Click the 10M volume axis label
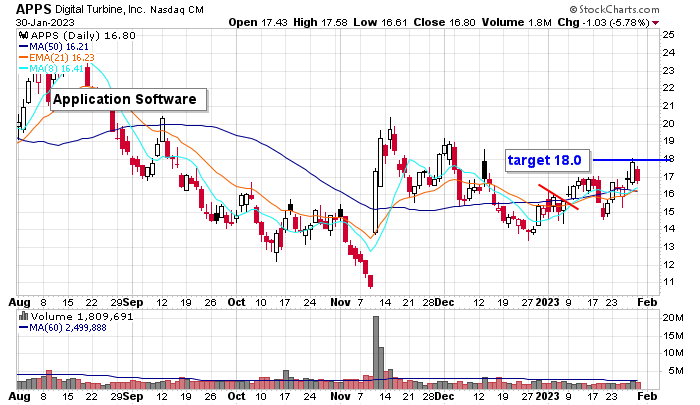The width and height of the screenshot is (700, 405). pos(673,353)
